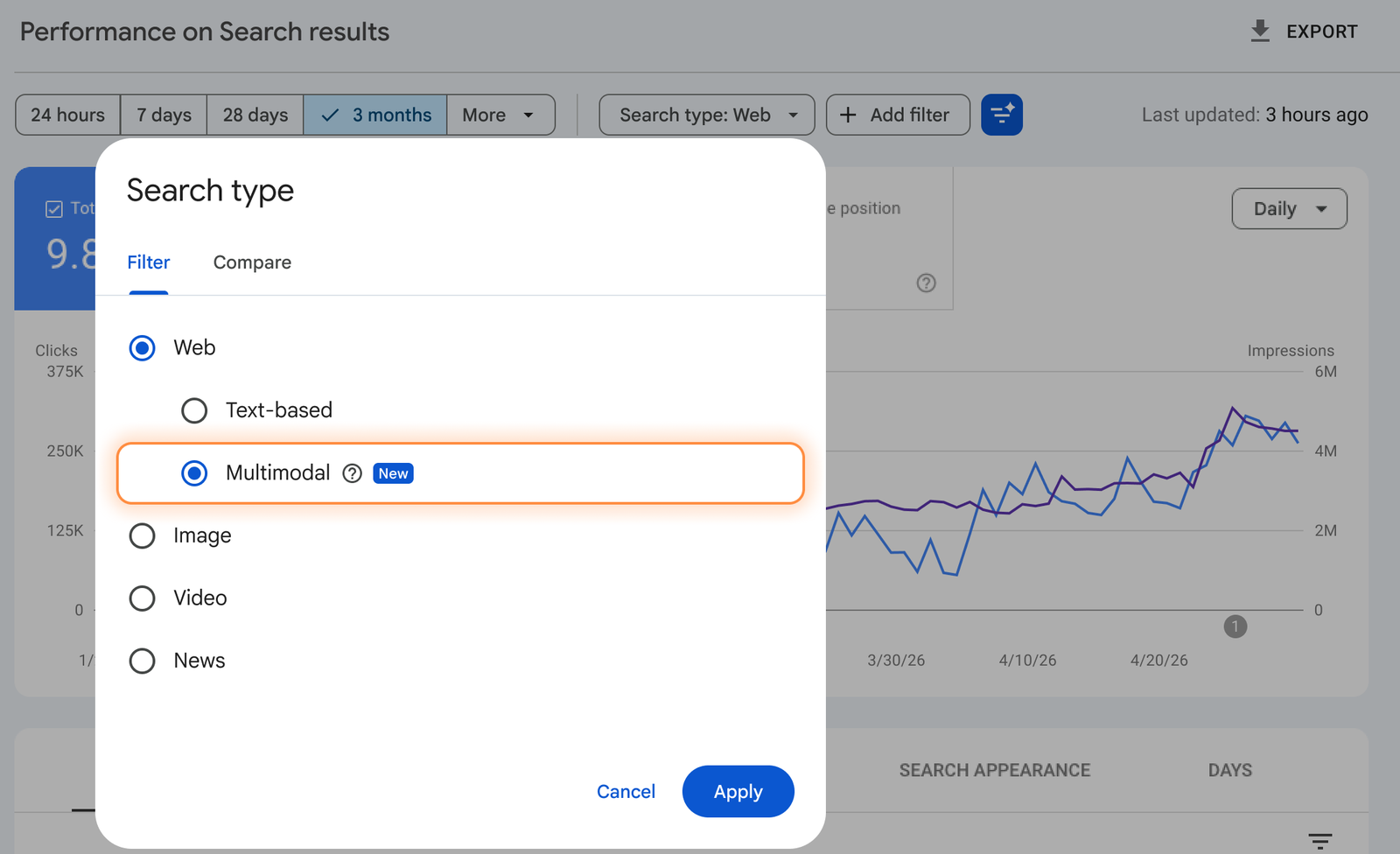Image resolution: width=1400 pixels, height=854 pixels.
Task: Click the Clicks axis label
Action: click(56, 351)
